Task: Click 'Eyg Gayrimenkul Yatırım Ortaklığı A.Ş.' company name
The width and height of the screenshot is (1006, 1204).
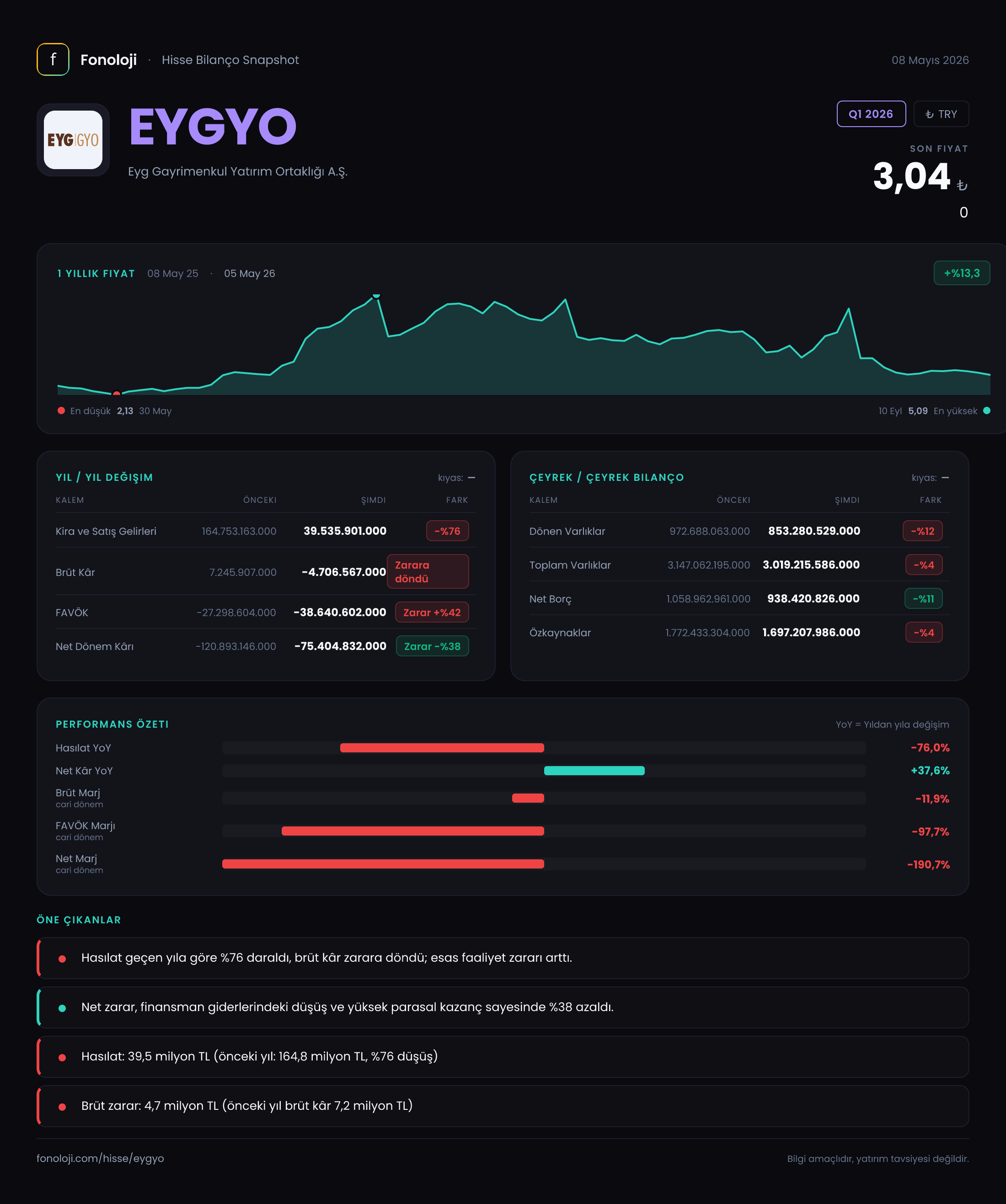Action: (x=237, y=171)
